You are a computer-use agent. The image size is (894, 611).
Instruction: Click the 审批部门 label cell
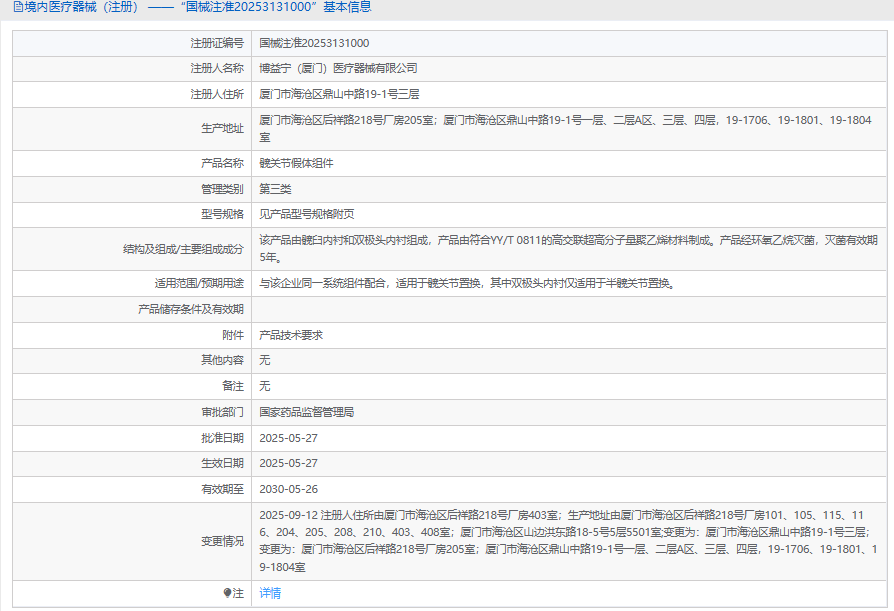[132, 412]
